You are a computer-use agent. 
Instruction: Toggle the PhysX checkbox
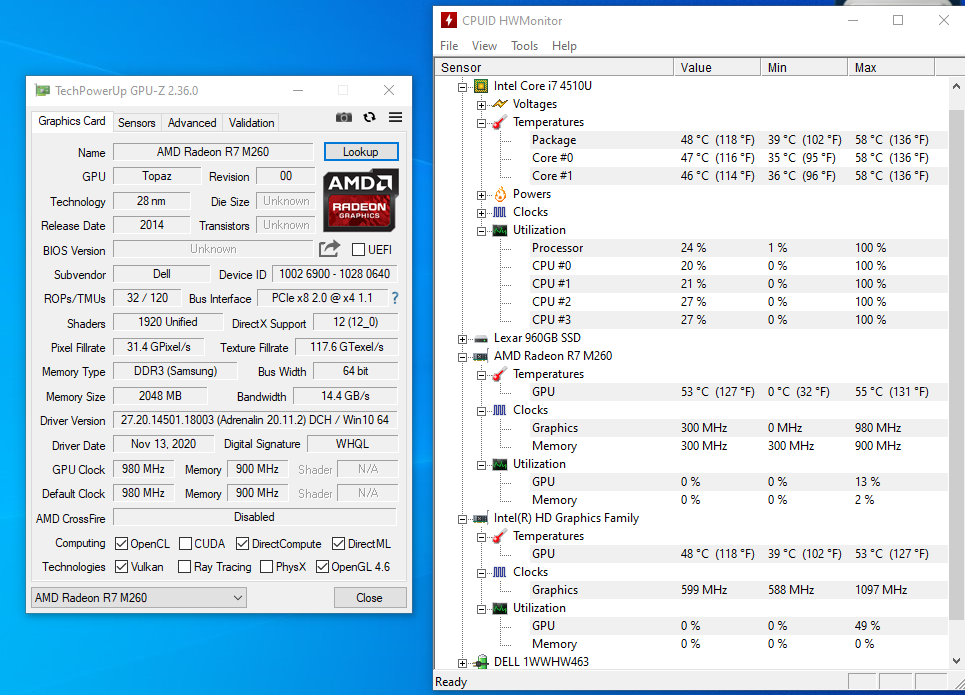tap(266, 566)
